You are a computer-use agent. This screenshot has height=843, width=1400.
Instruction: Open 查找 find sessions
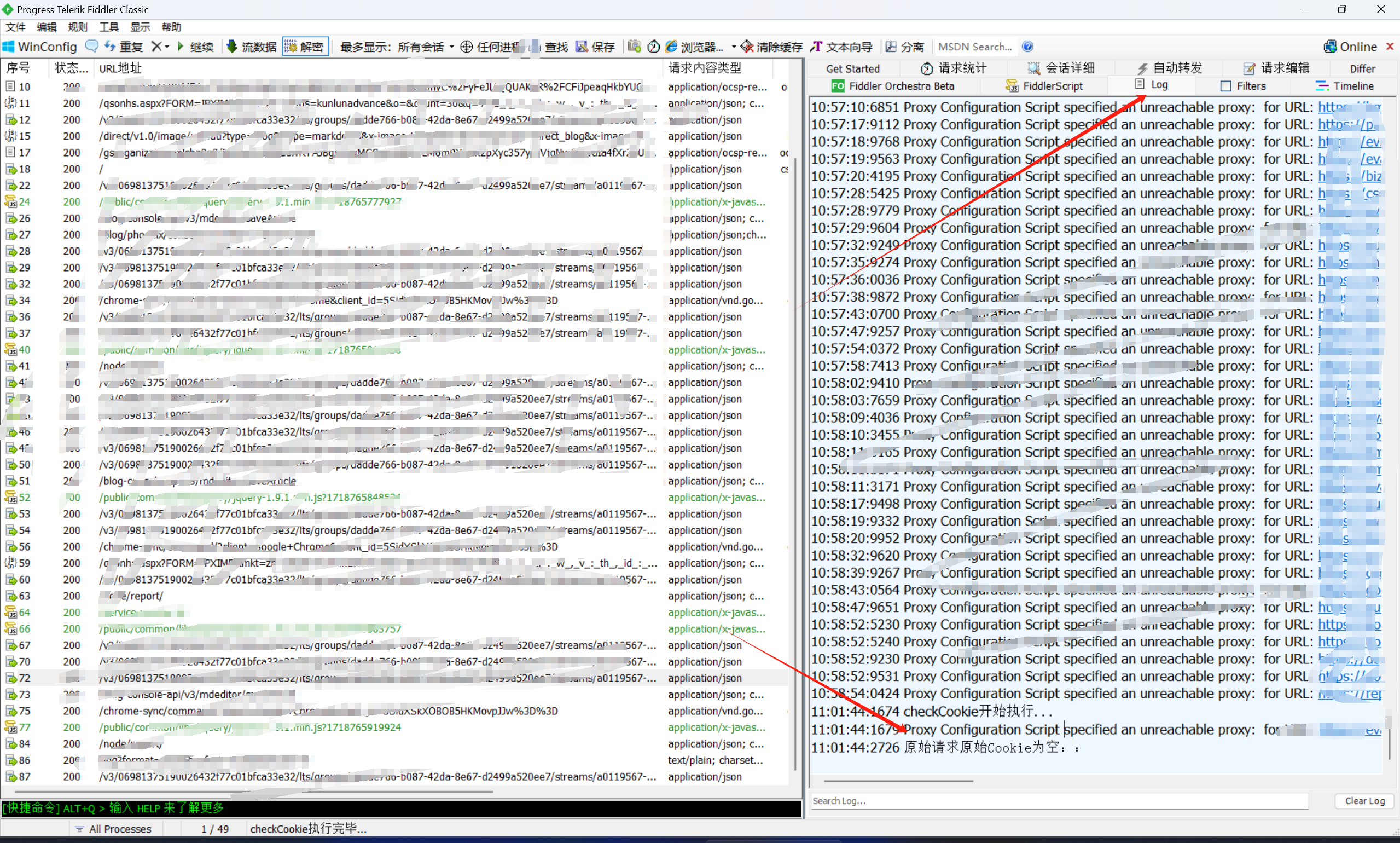(x=549, y=47)
